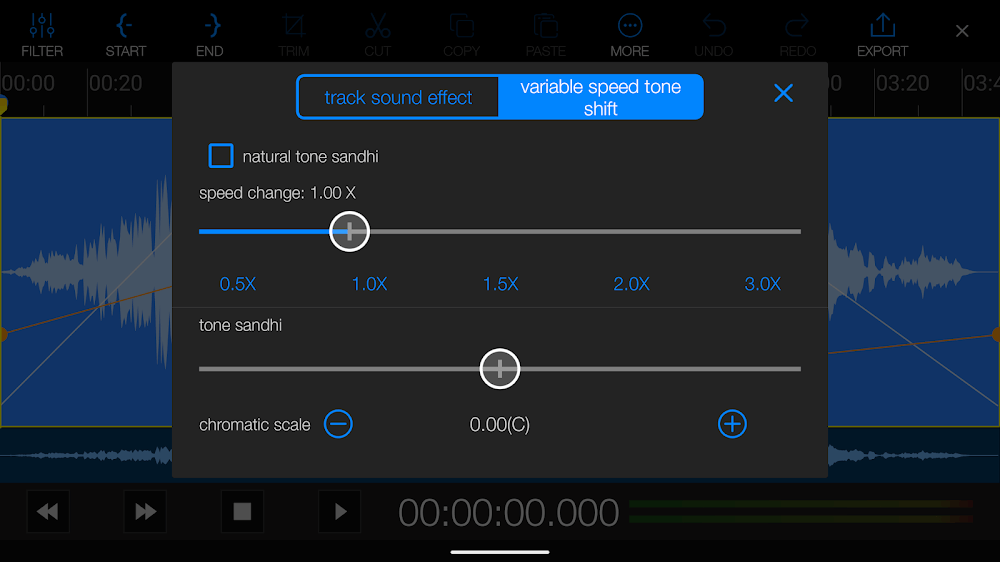This screenshot has height=562, width=1000.
Task: Open the Filter tool in toolbar
Action: click(x=42, y=34)
